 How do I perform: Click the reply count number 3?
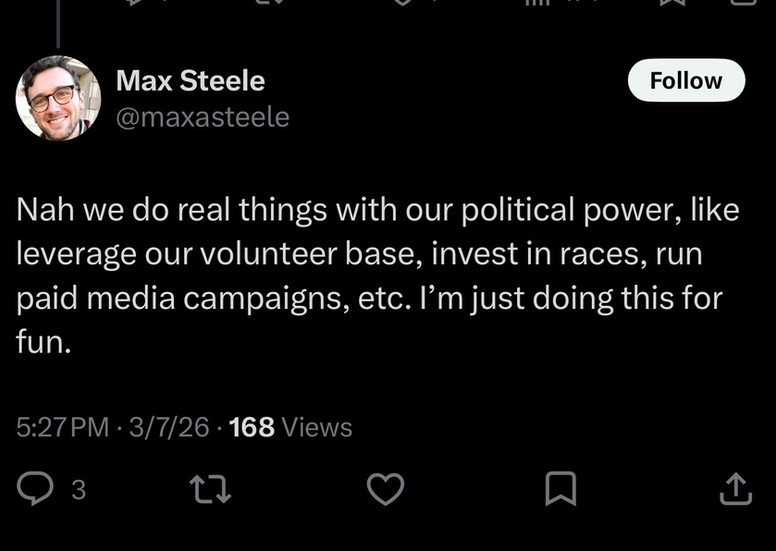click(x=79, y=490)
